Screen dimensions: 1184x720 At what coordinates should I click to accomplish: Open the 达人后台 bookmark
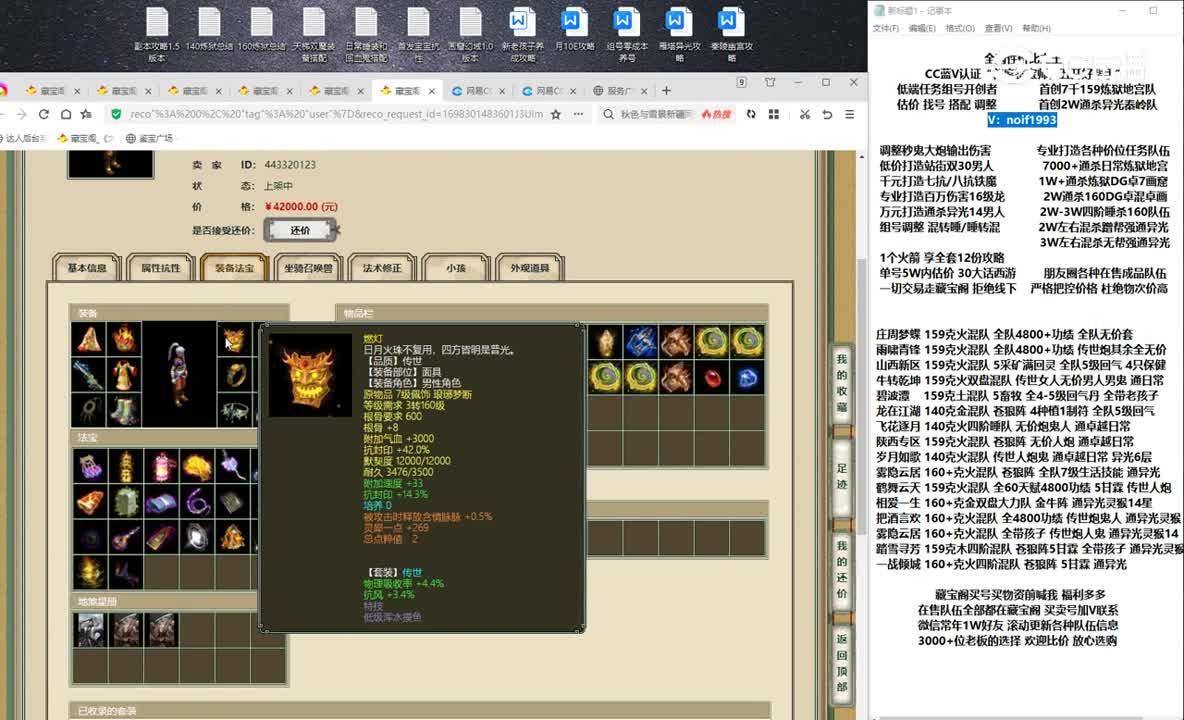25,138
